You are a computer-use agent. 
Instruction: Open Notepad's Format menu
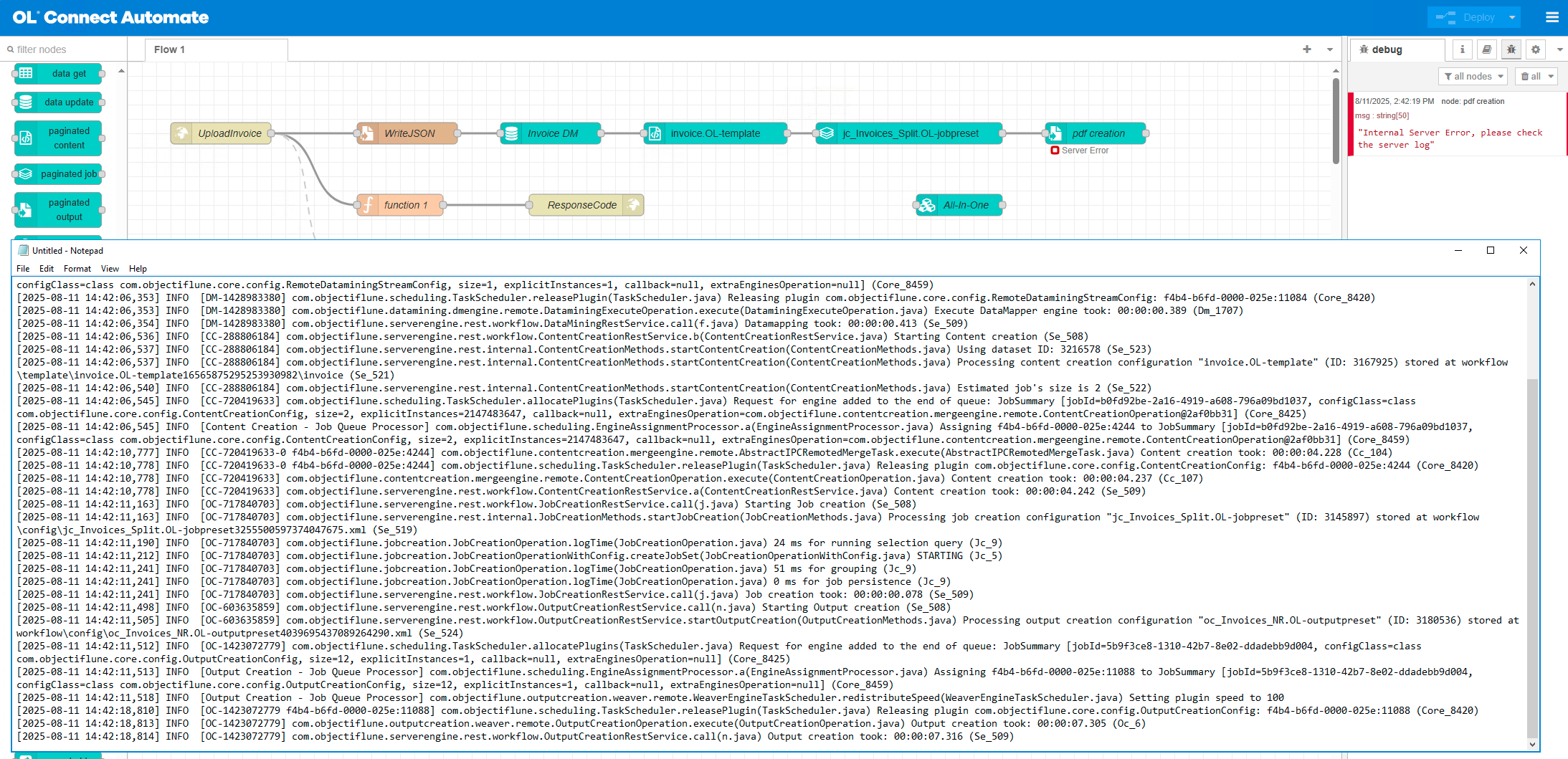click(77, 269)
